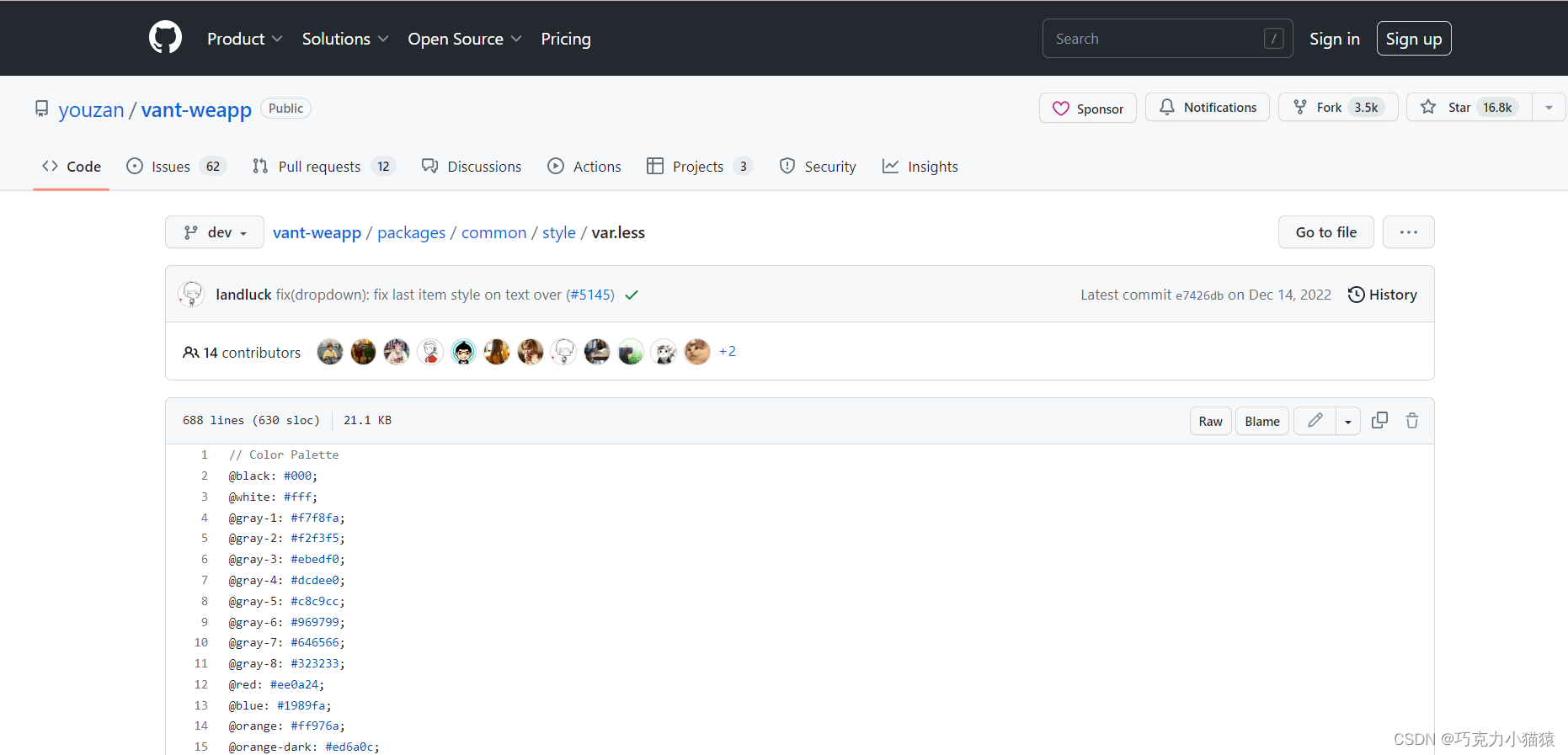Go to packages folder in breadcrumb
Viewport: 1568px width, 755px height.
(411, 232)
